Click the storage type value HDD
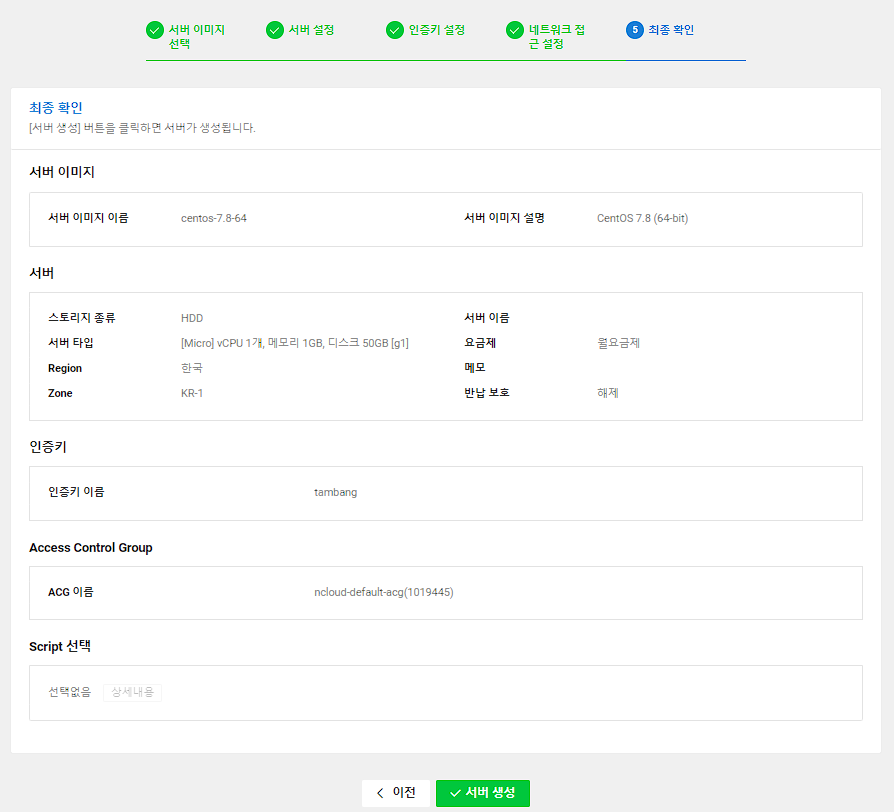Viewport: 894px width, 812px height. coord(192,318)
